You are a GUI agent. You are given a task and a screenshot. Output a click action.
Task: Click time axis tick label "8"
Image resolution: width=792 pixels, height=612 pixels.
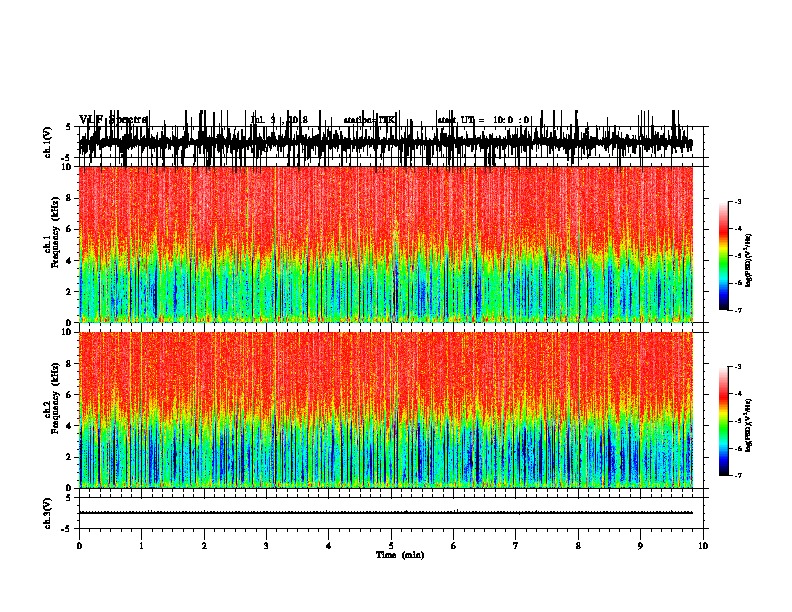[x=578, y=546]
